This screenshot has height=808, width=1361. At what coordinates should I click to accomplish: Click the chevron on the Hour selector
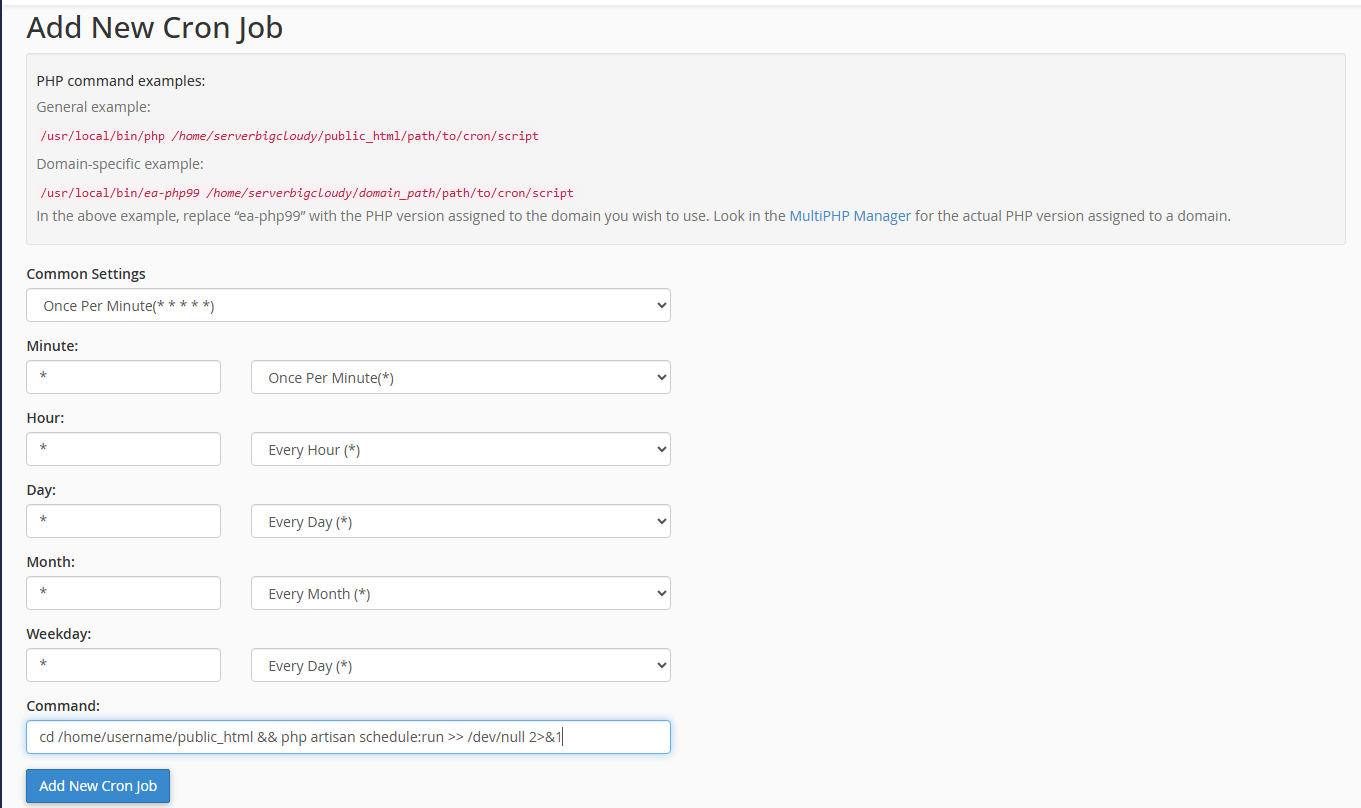tap(655, 449)
